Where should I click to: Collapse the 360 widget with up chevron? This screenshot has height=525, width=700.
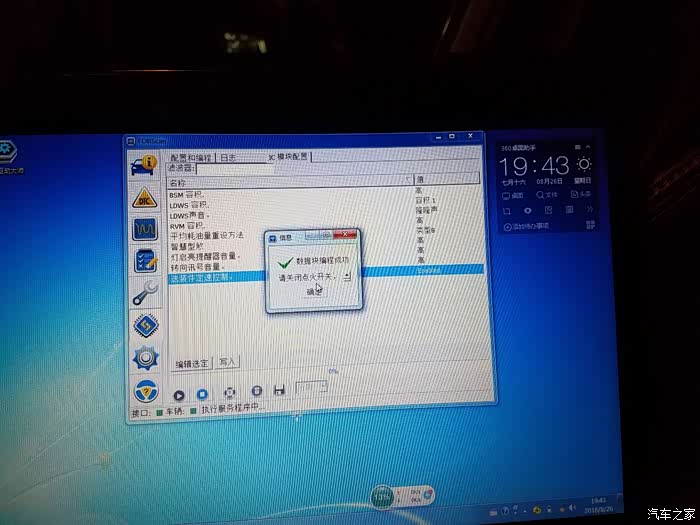[588, 147]
